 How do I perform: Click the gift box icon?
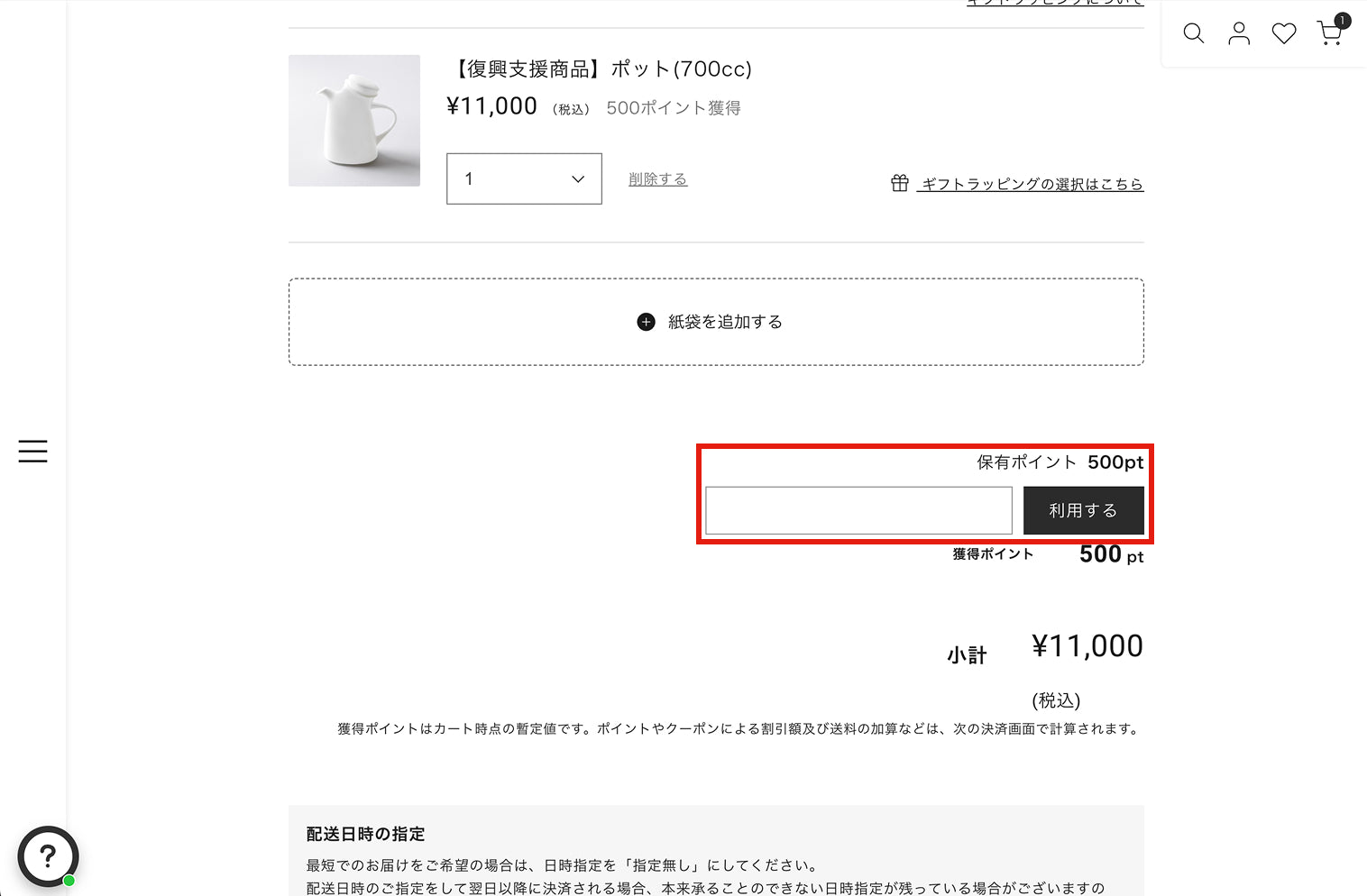(x=899, y=183)
